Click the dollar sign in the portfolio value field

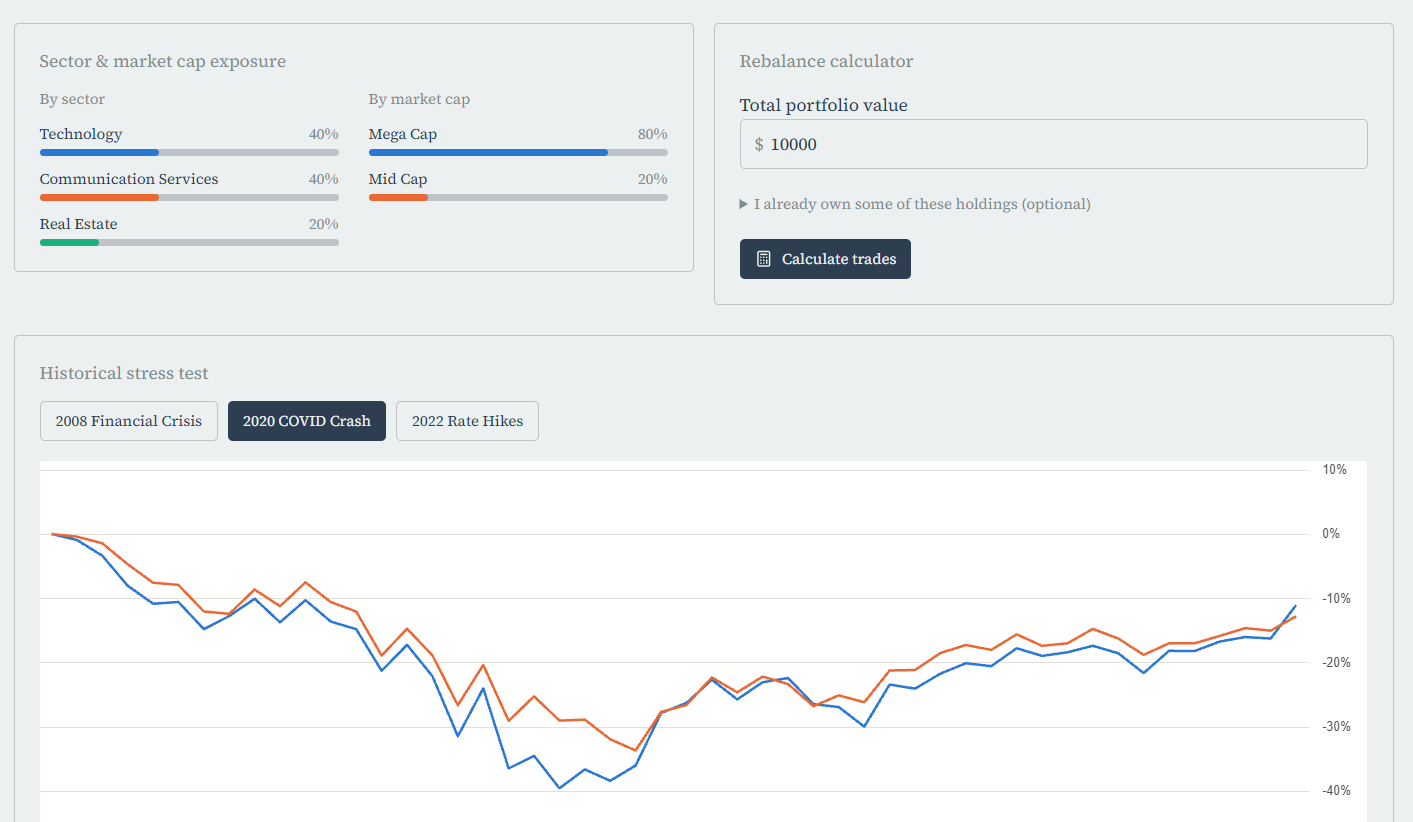[x=759, y=144]
